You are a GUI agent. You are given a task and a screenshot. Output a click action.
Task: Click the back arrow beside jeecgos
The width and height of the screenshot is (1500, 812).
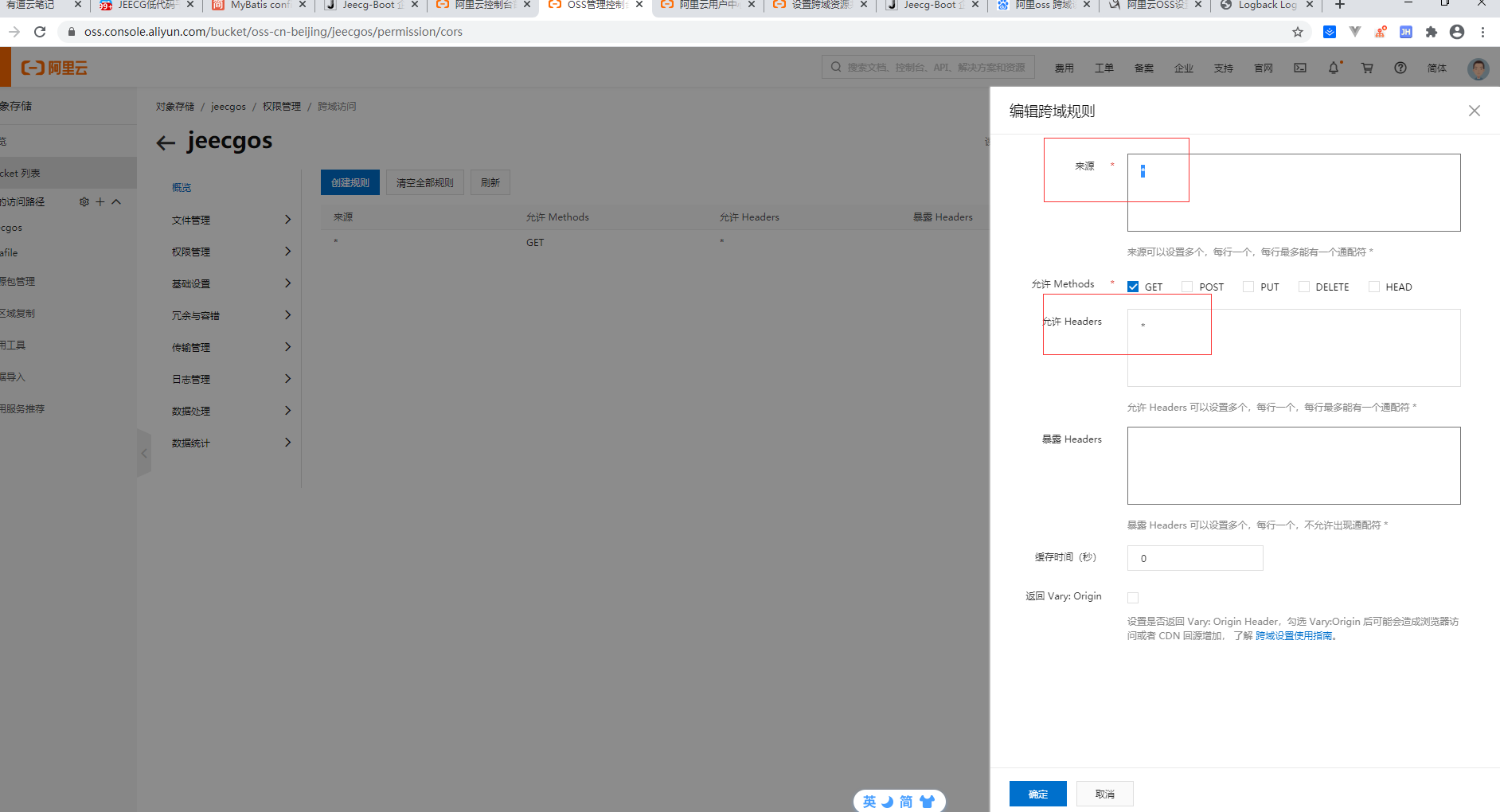[x=166, y=143]
